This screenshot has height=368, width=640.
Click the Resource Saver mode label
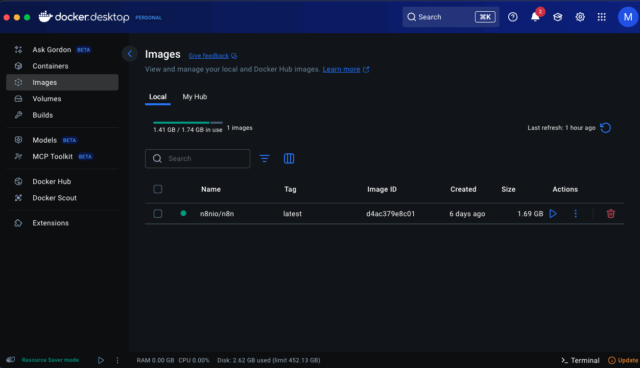(x=50, y=360)
